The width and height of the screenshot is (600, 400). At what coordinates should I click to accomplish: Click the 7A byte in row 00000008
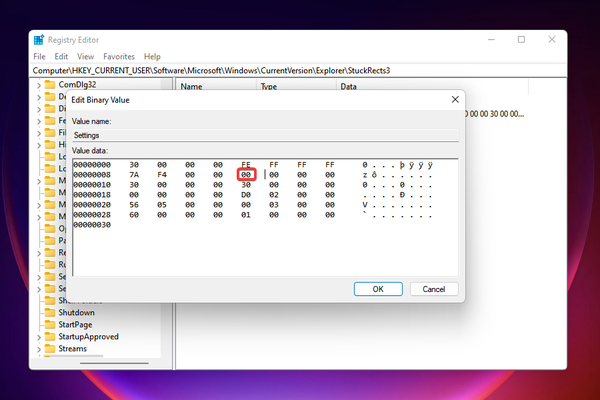pos(134,175)
